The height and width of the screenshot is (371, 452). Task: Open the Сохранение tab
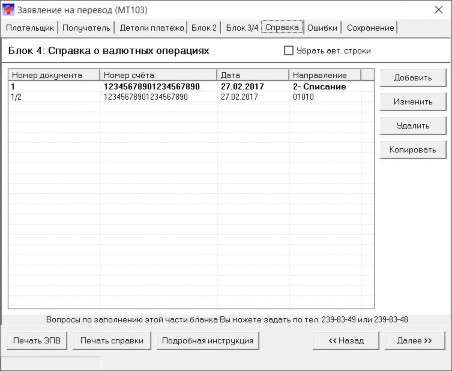pos(370,28)
